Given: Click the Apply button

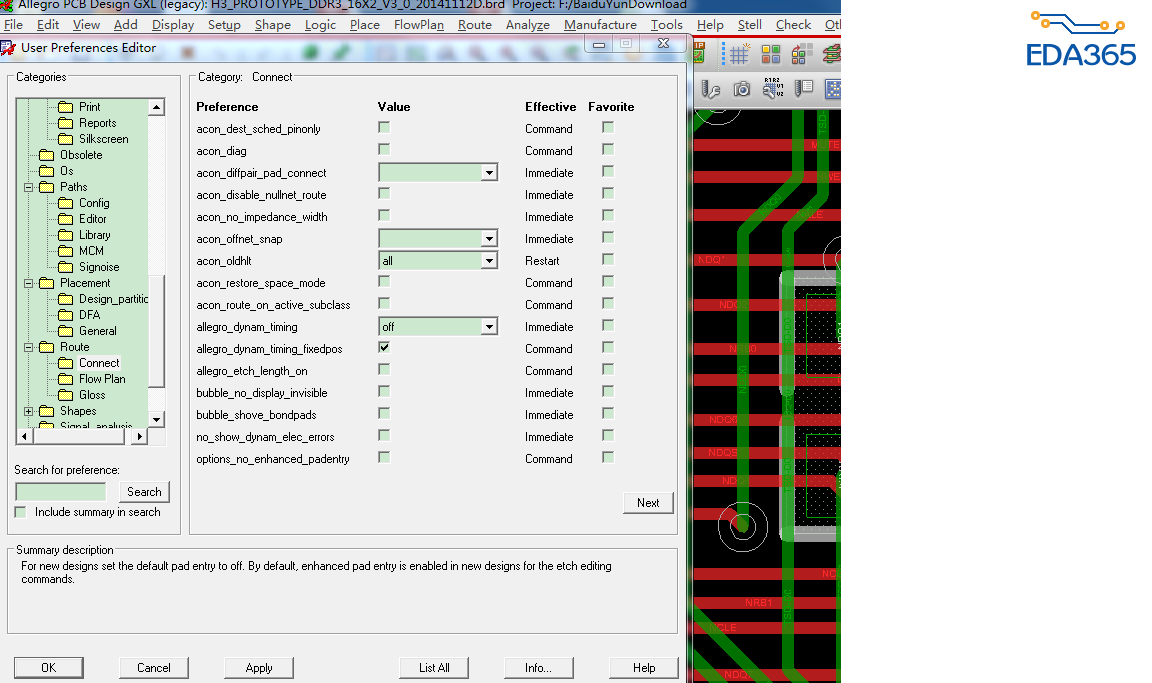Looking at the screenshot, I should 259,668.
